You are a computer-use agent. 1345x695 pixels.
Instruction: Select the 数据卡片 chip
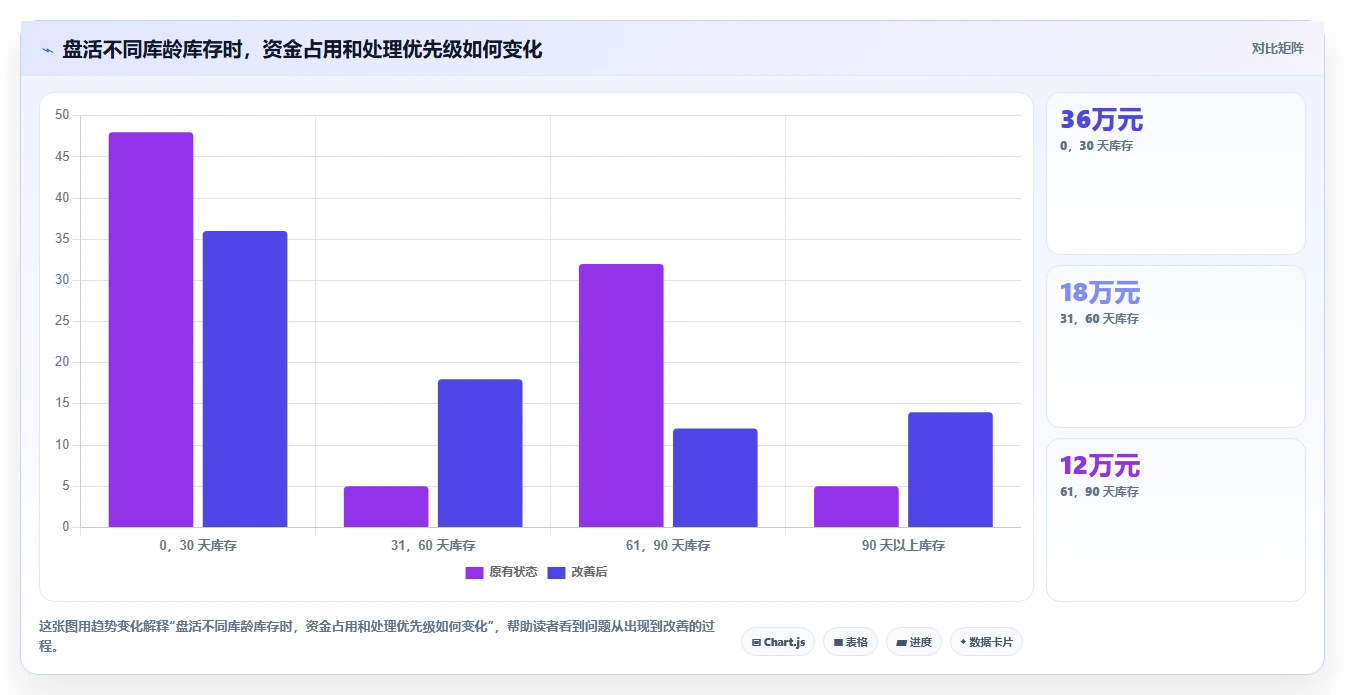pyautogui.click(x=986, y=642)
